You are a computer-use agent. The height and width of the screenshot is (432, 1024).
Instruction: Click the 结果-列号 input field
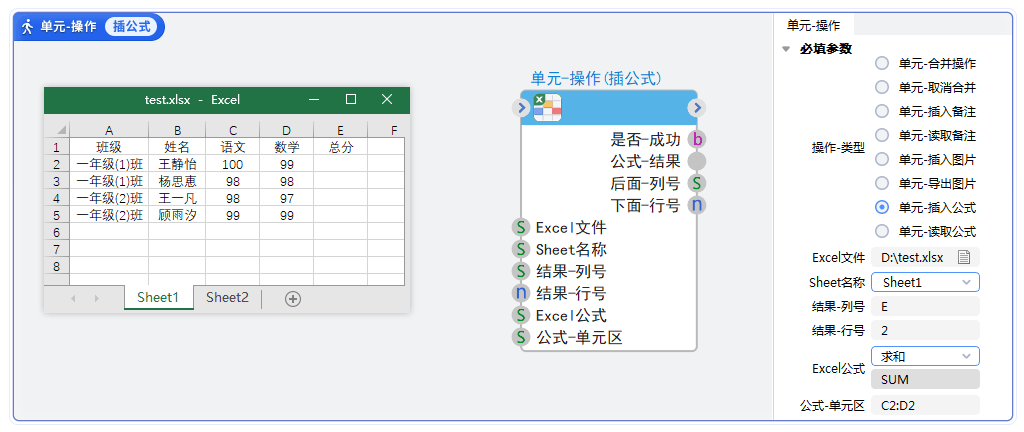point(925,307)
